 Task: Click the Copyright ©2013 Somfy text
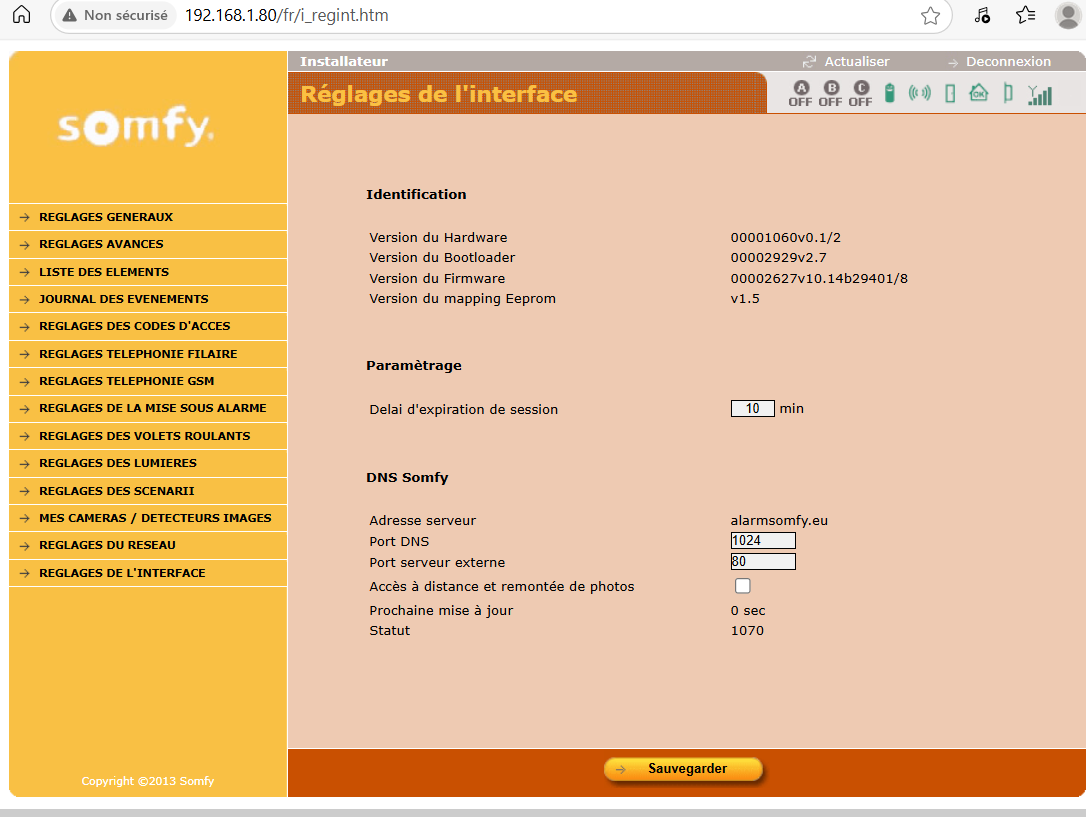[148, 781]
